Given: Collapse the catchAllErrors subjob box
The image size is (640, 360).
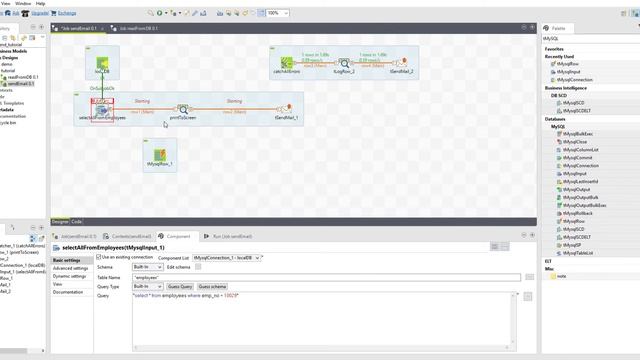Looking at the screenshot, I should point(272,49).
